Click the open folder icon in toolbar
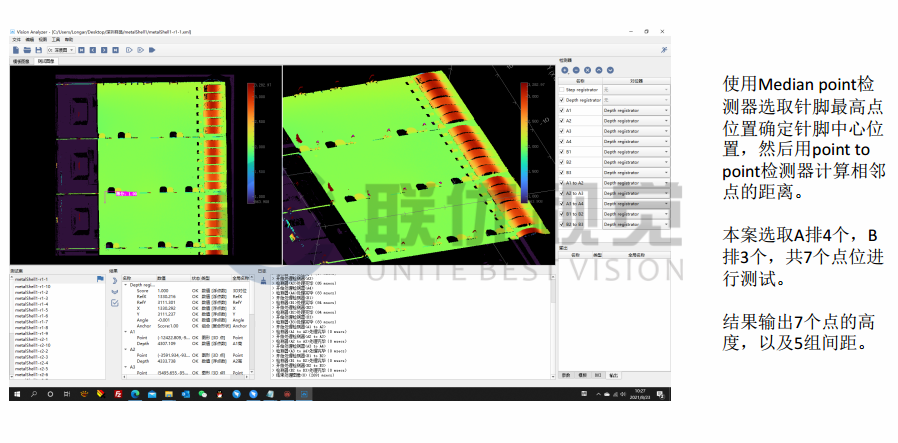Viewport: 898px width, 443px height. tap(27, 49)
